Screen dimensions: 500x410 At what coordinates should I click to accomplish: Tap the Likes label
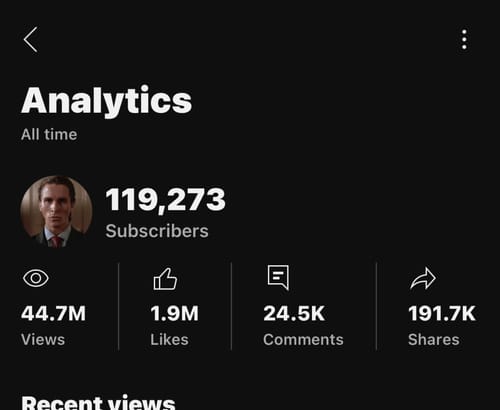(169, 340)
